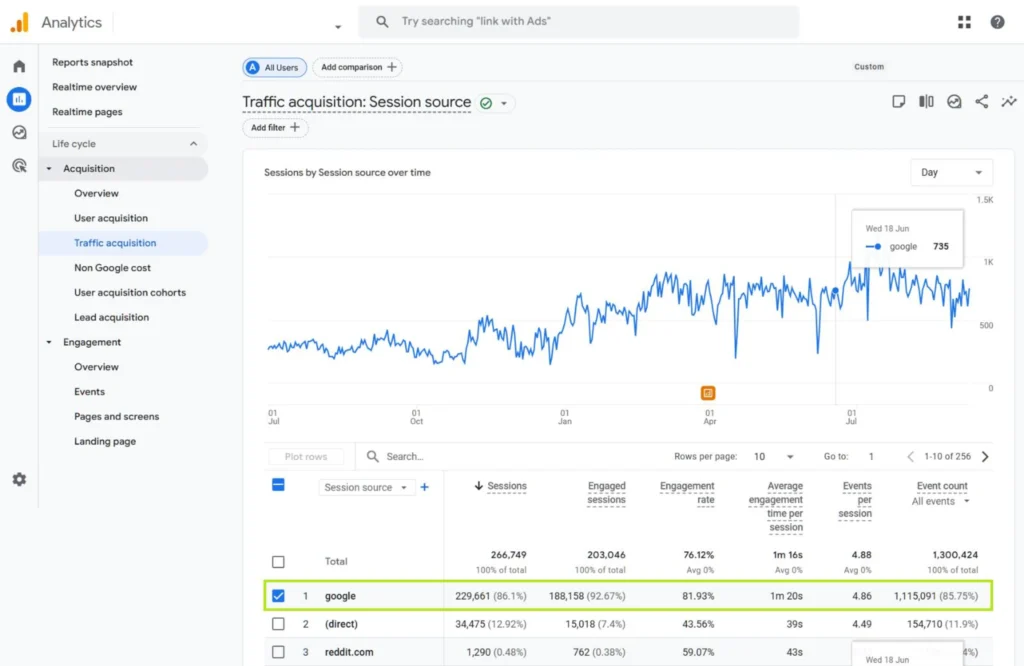Go to previous page of table rows
This screenshot has width=1024, height=666.
(910, 456)
